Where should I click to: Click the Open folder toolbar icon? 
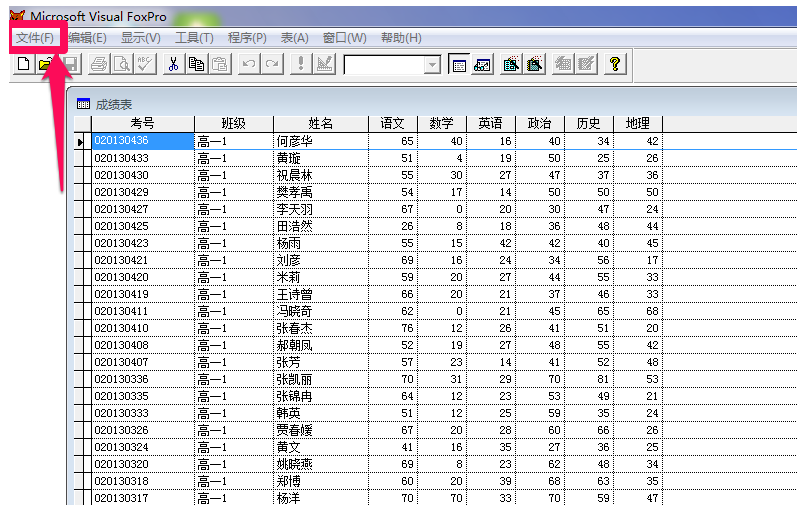[45, 64]
